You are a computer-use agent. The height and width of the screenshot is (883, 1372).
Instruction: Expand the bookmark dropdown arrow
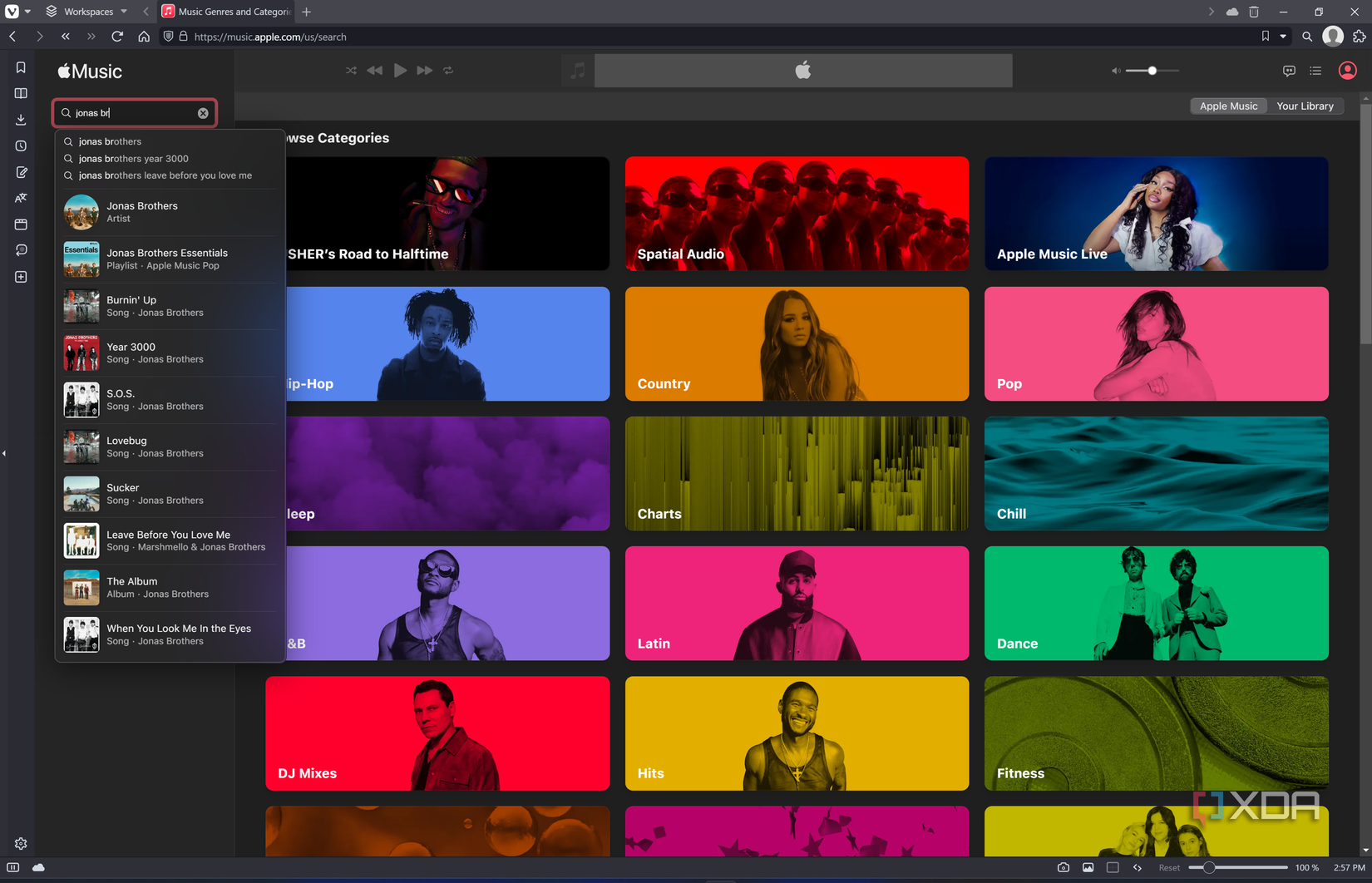point(1283,37)
